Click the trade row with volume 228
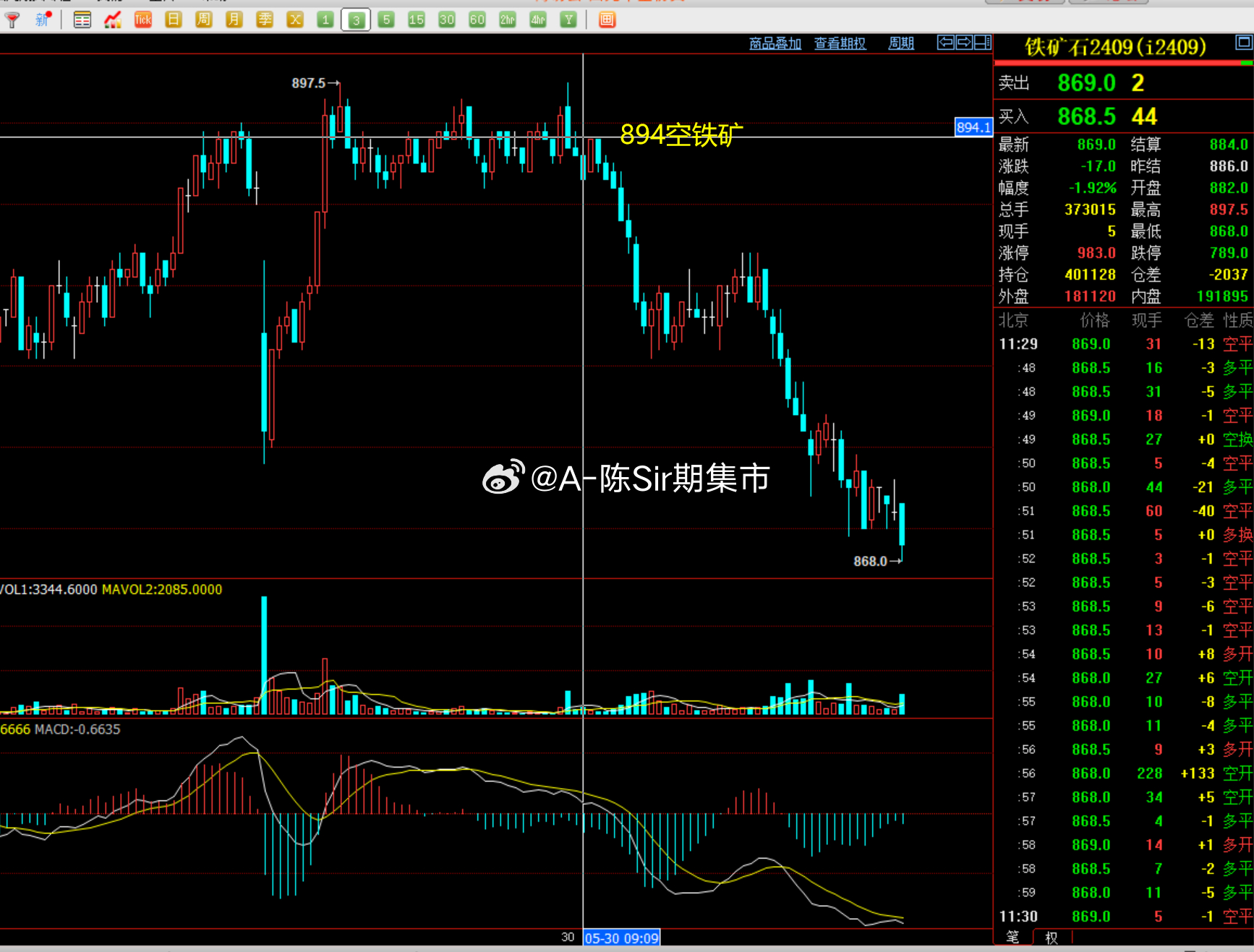 [x=1125, y=773]
